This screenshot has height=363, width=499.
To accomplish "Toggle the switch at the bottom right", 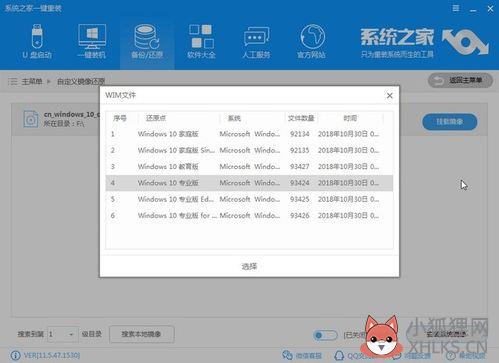I will (325, 335).
